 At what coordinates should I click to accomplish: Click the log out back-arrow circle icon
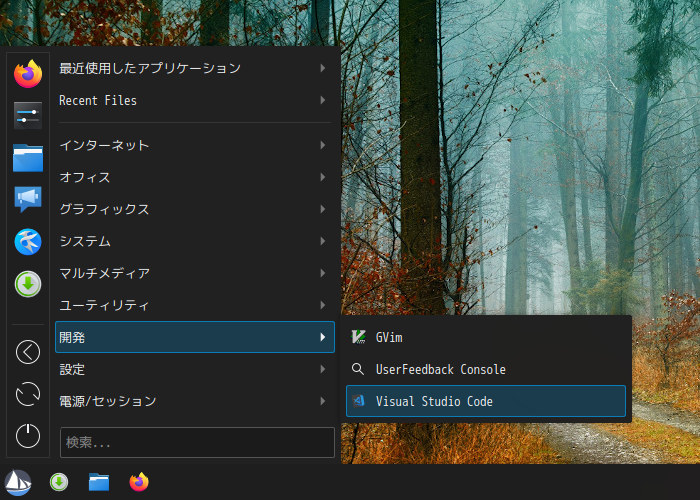[28, 352]
